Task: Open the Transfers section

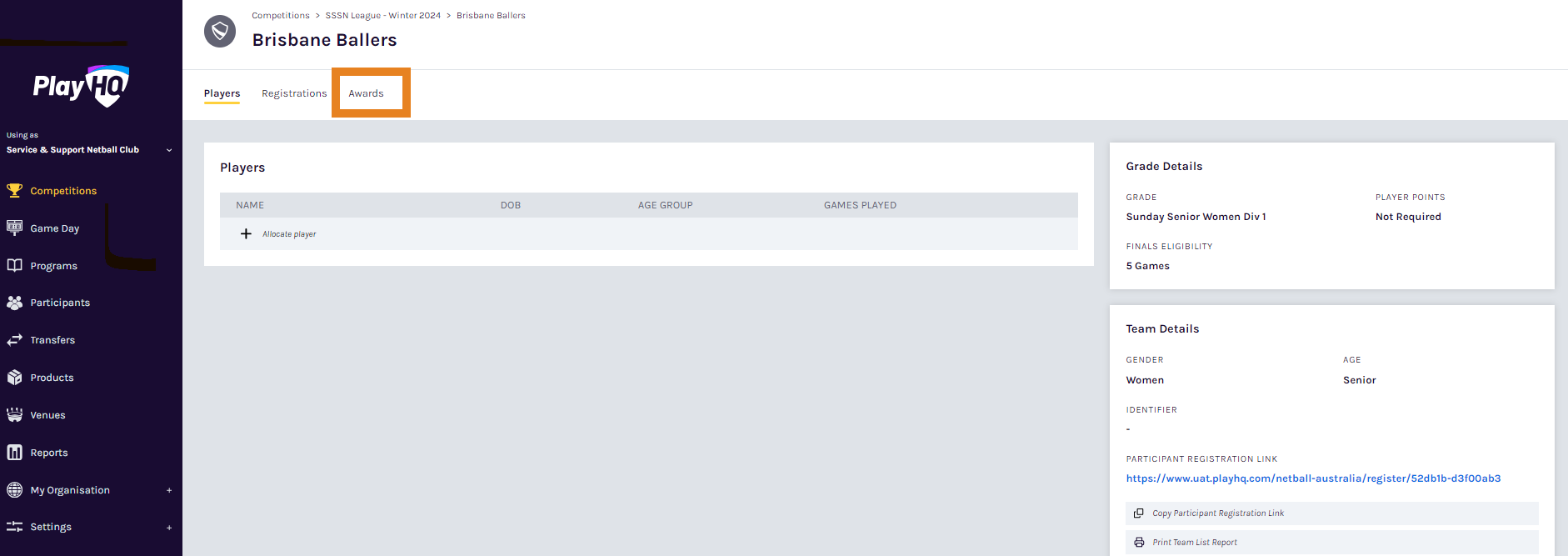Action: click(52, 340)
